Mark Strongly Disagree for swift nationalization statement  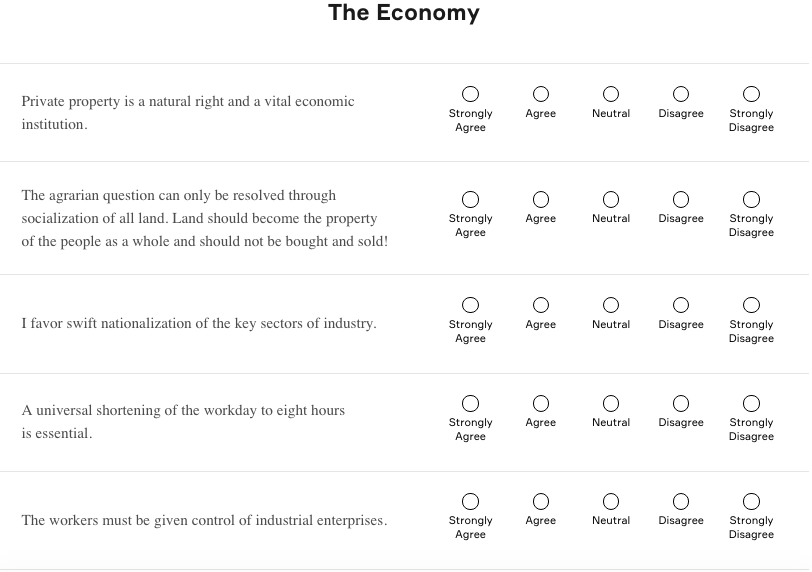(x=751, y=305)
